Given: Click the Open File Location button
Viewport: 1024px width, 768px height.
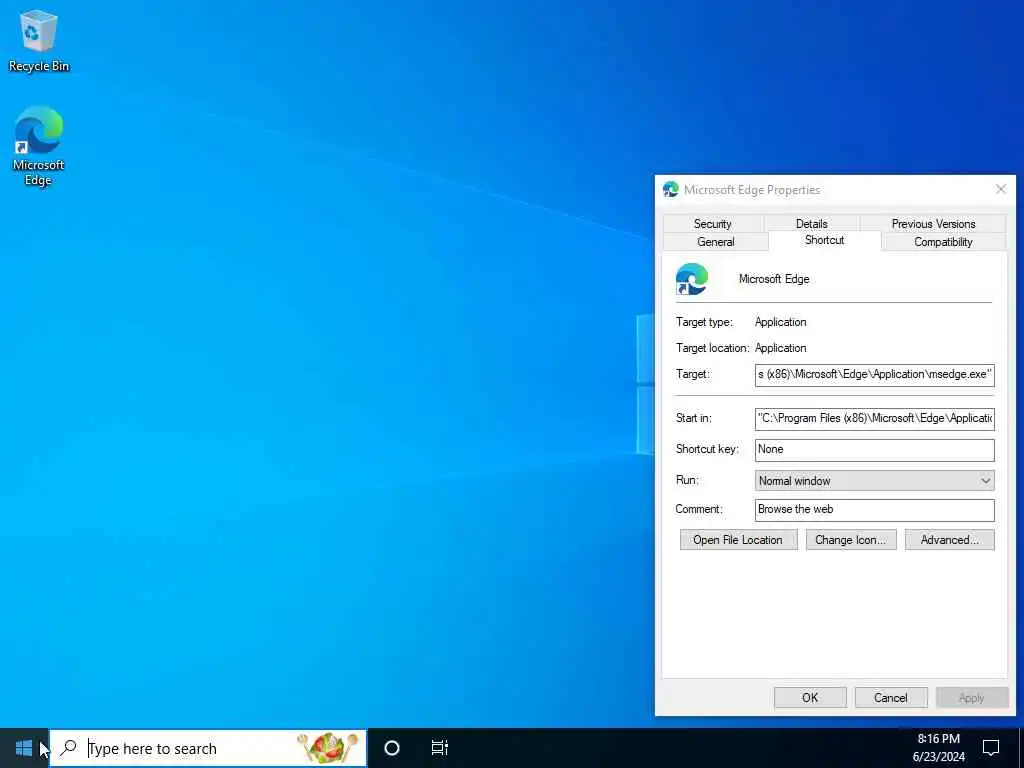Looking at the screenshot, I should 738,540.
